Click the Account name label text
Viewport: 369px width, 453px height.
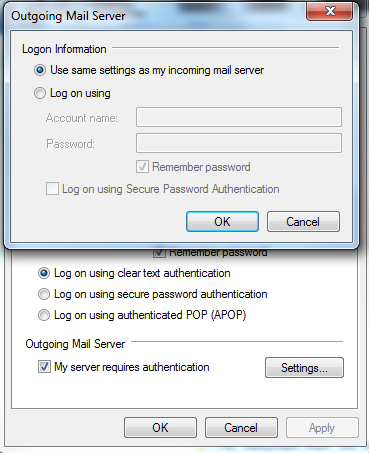click(82, 118)
